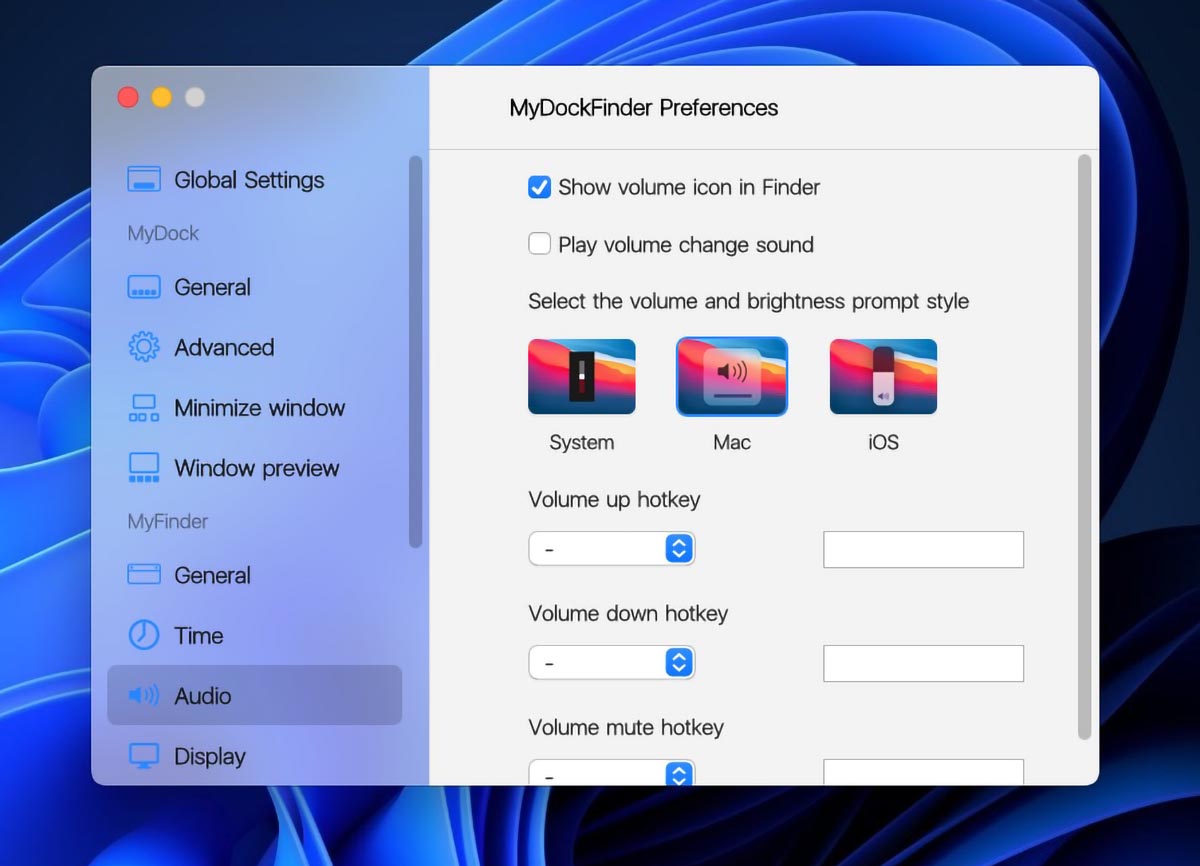Screen dimensions: 1200x866
Task: Uncheck Show volume icon in Finder
Action: pos(540,187)
